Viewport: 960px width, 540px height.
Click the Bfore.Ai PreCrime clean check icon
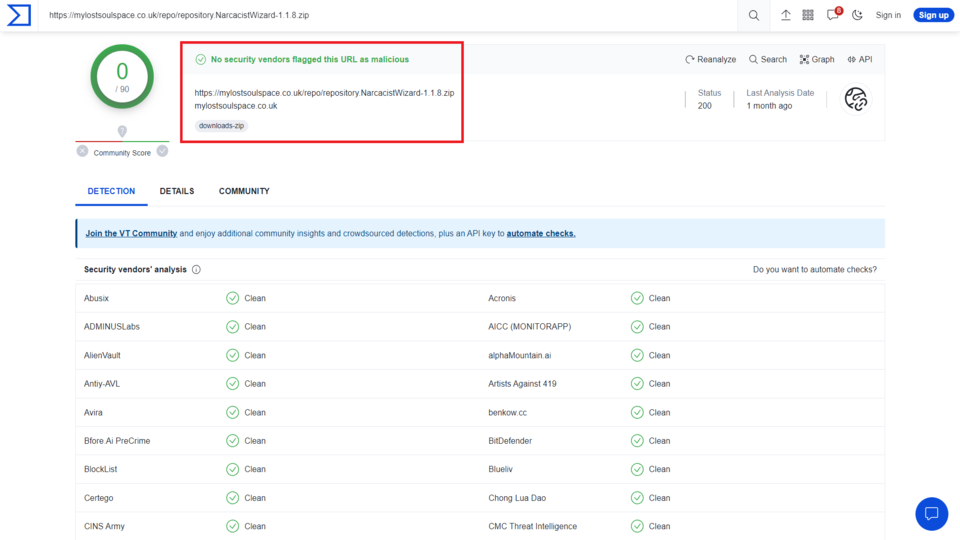[232, 440]
